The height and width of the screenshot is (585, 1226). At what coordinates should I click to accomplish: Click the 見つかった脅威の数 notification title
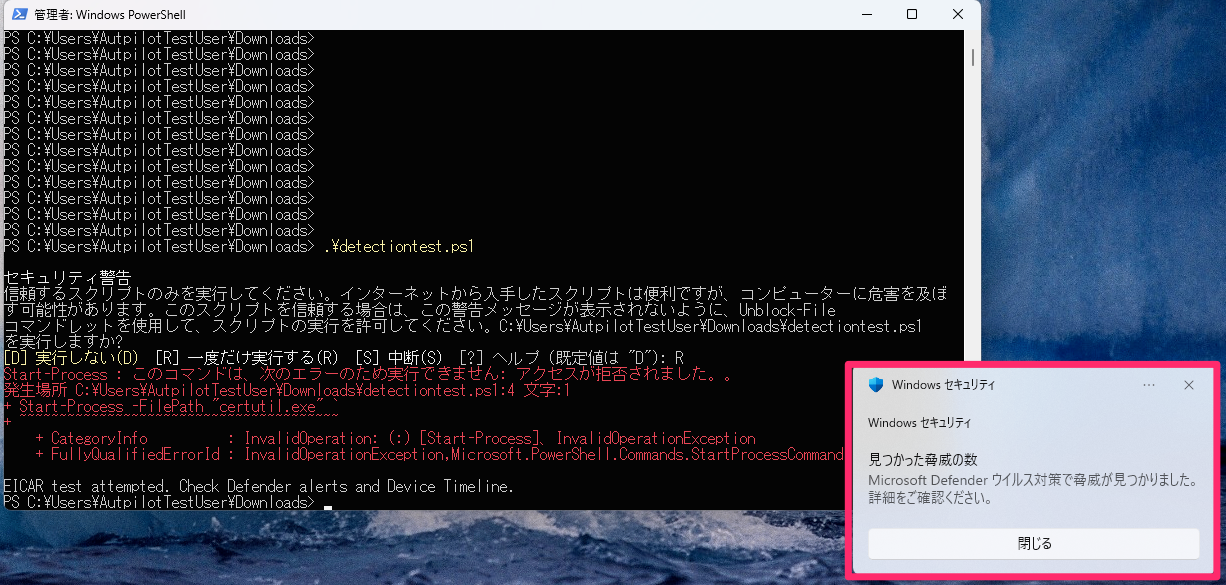click(922, 460)
